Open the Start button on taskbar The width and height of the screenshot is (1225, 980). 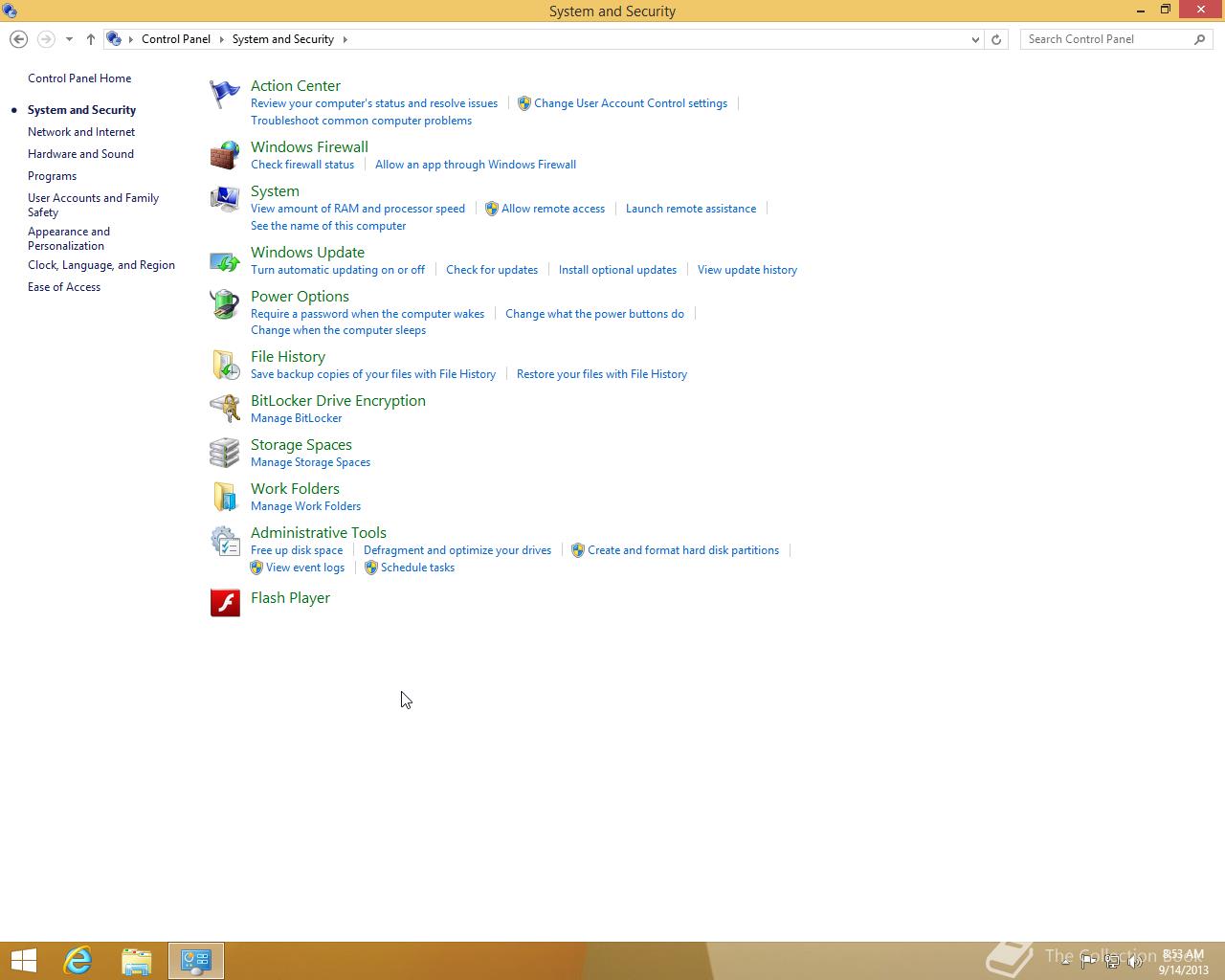23,961
